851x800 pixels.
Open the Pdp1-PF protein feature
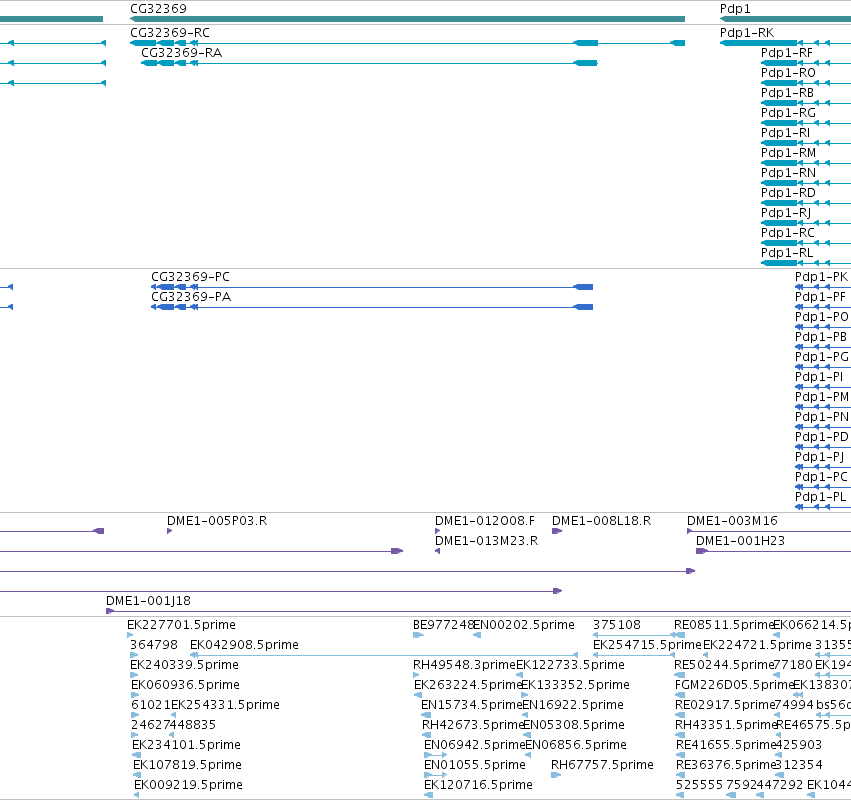coord(821,297)
